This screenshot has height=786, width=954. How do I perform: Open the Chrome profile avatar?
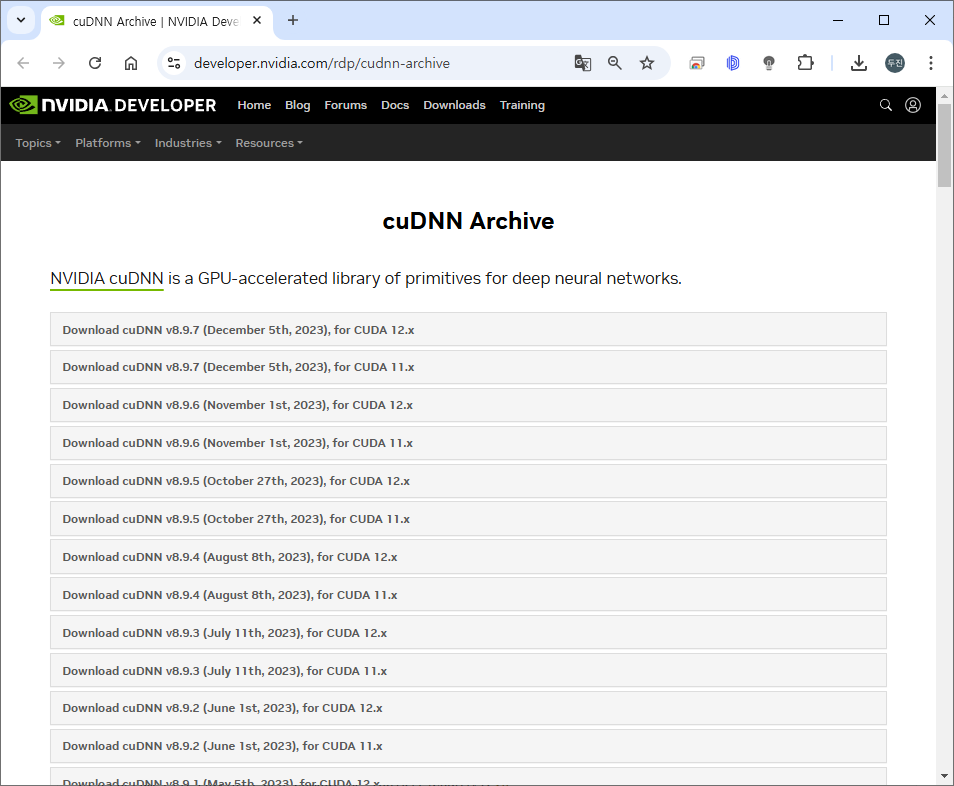pos(895,63)
